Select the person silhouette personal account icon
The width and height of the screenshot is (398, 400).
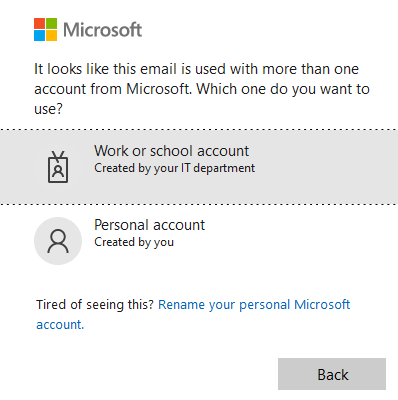coord(58,241)
